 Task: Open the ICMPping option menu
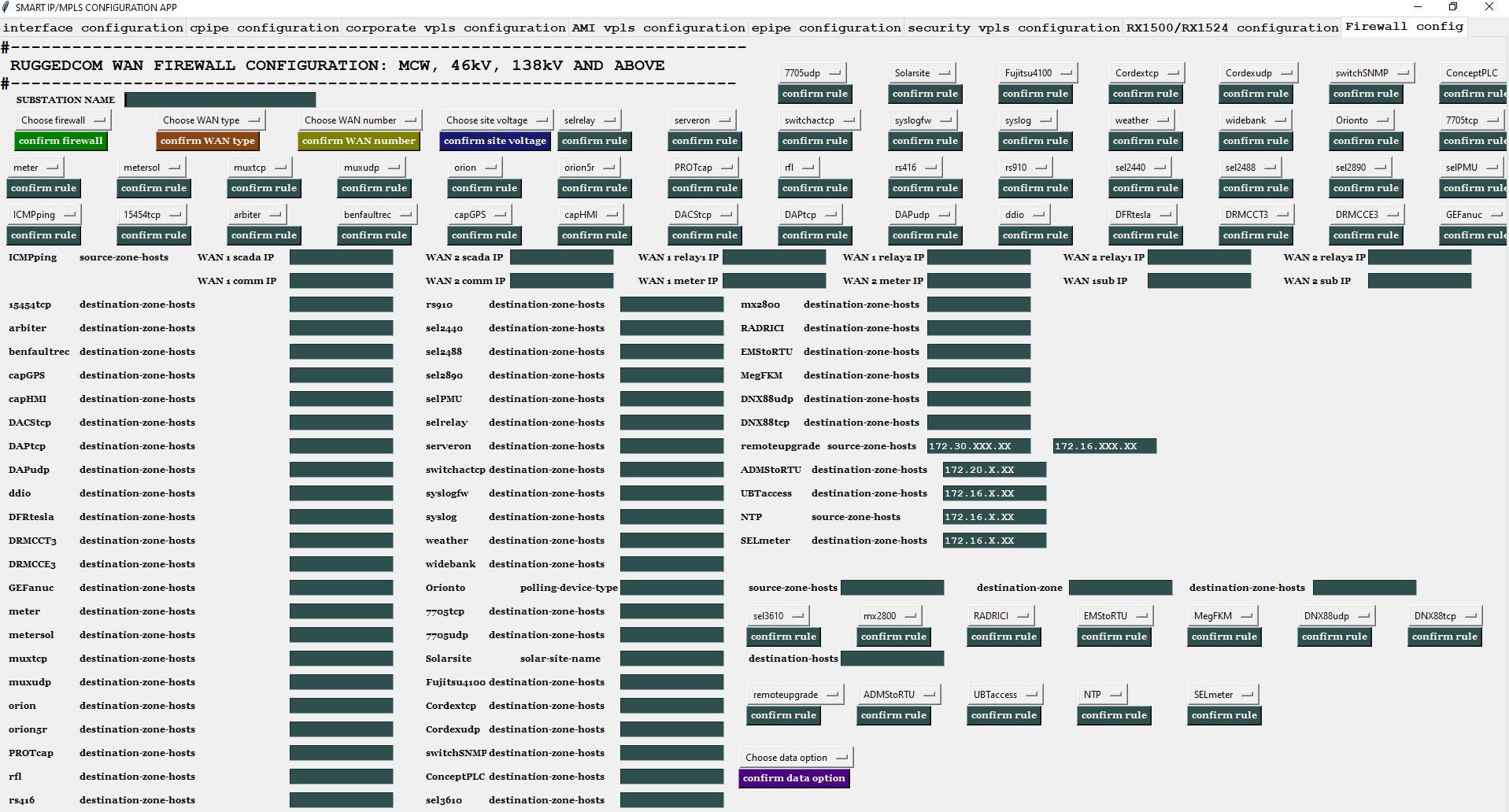click(44, 215)
